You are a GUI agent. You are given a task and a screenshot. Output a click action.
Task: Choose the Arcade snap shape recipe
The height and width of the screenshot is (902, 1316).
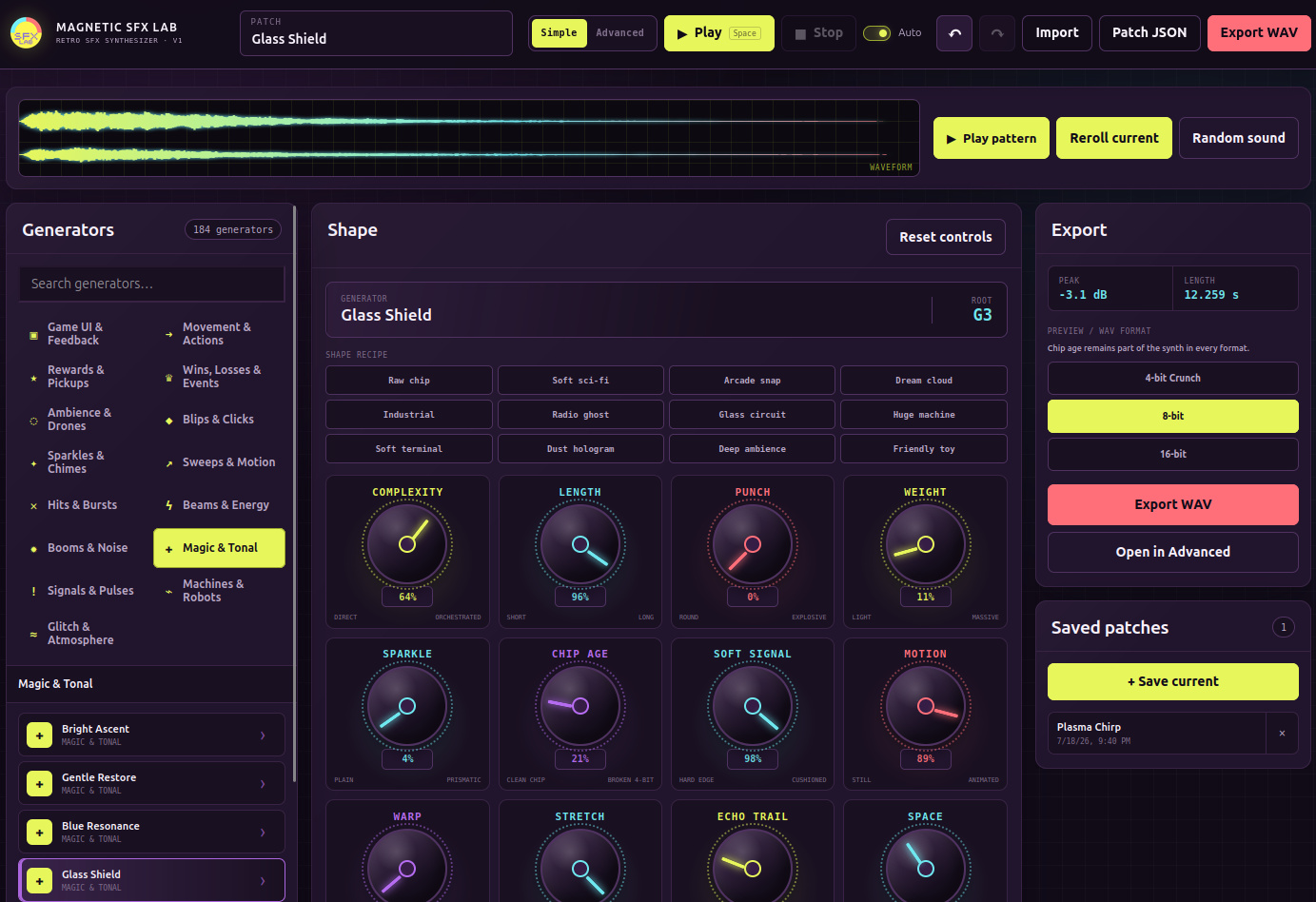[752, 380]
